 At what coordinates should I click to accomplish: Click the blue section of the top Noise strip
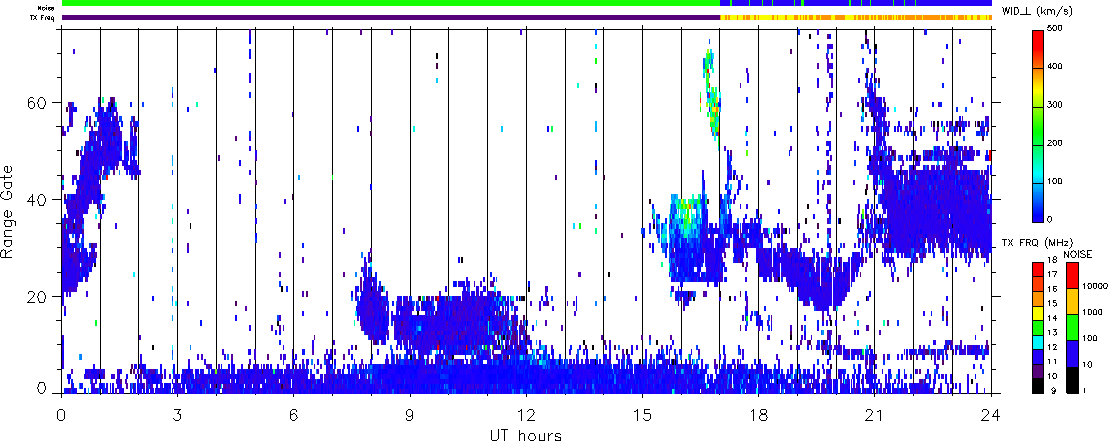point(856,3)
